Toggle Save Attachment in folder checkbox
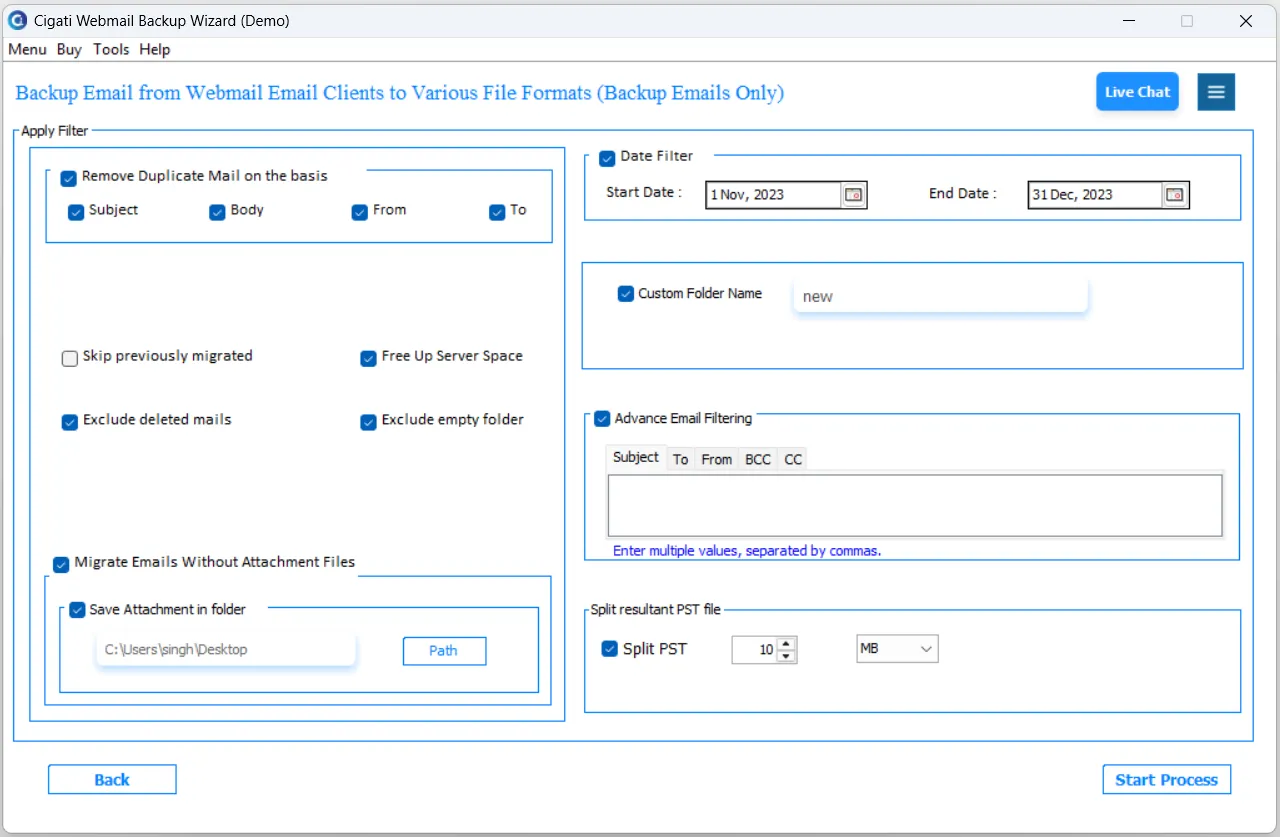1280x837 pixels. coord(77,610)
